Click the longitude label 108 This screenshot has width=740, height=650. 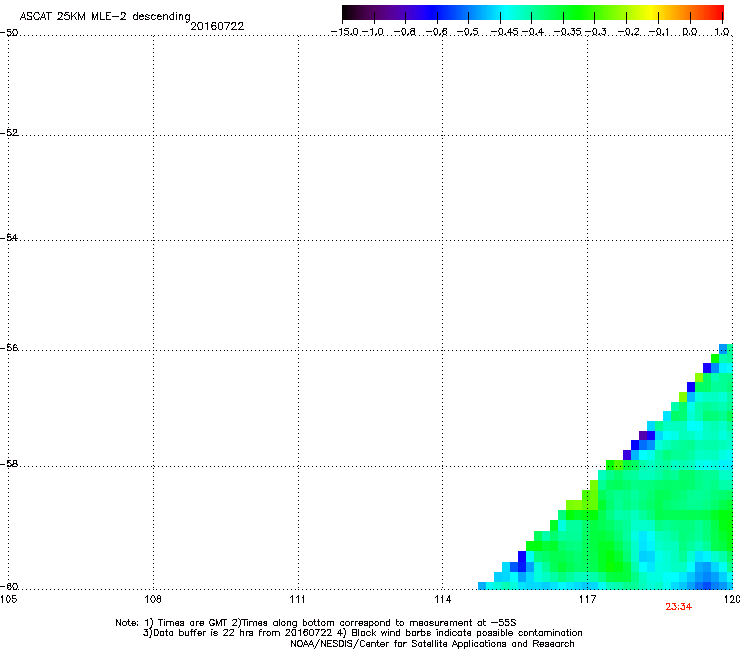coord(153,599)
